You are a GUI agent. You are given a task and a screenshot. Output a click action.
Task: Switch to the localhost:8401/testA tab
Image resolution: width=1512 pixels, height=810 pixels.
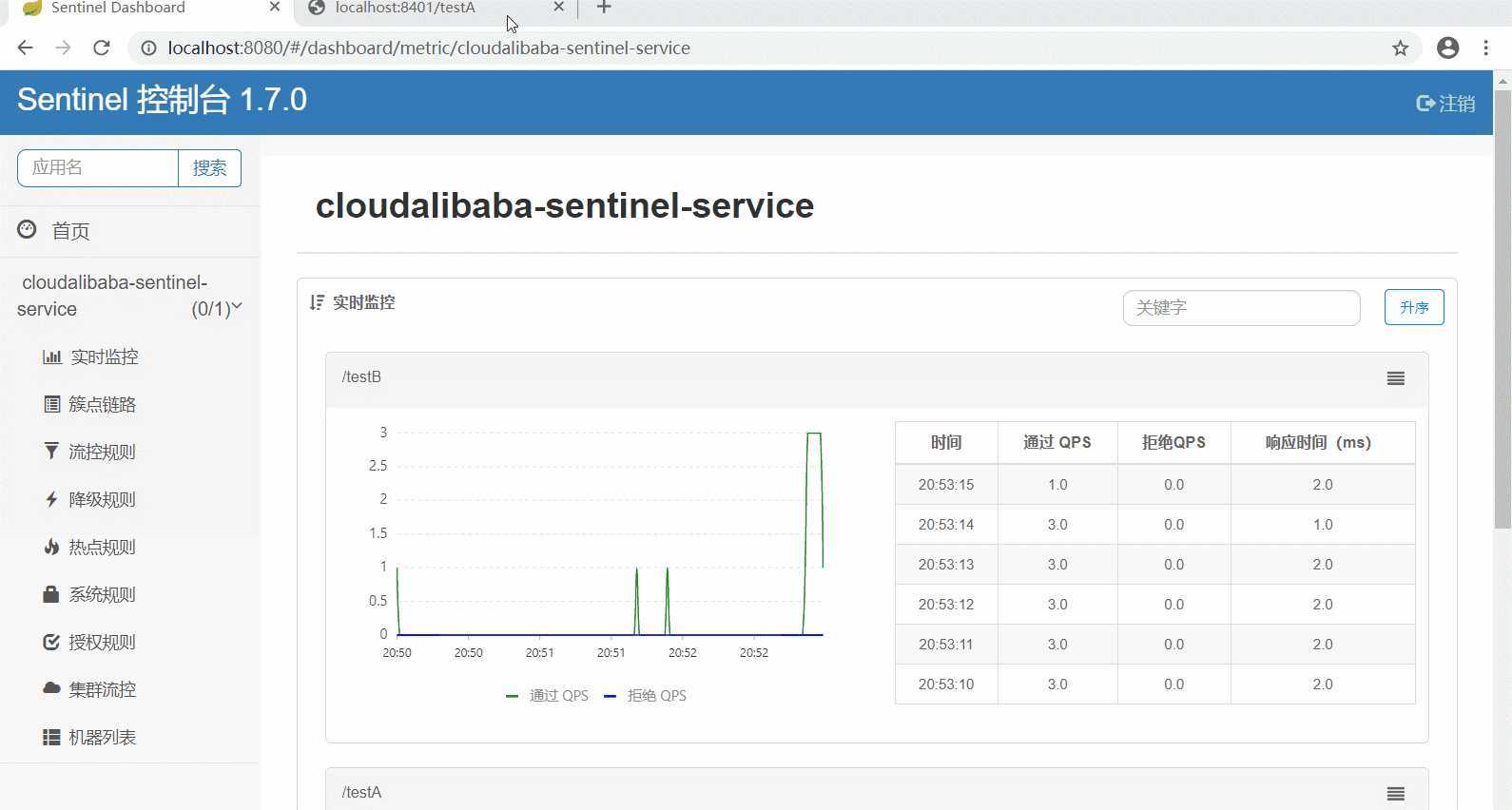(405, 8)
